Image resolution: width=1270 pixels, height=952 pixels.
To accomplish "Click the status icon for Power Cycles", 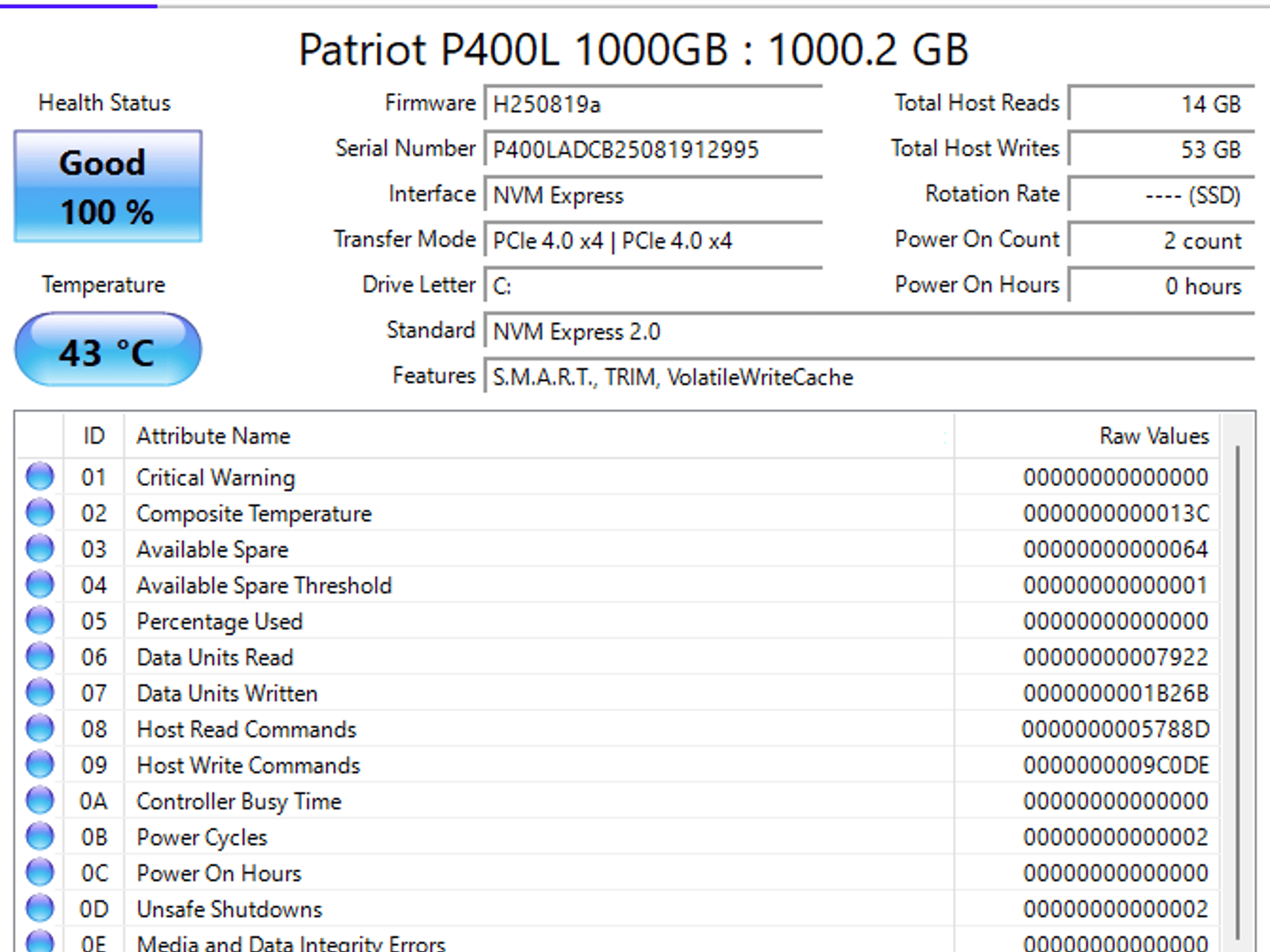I will (40, 836).
